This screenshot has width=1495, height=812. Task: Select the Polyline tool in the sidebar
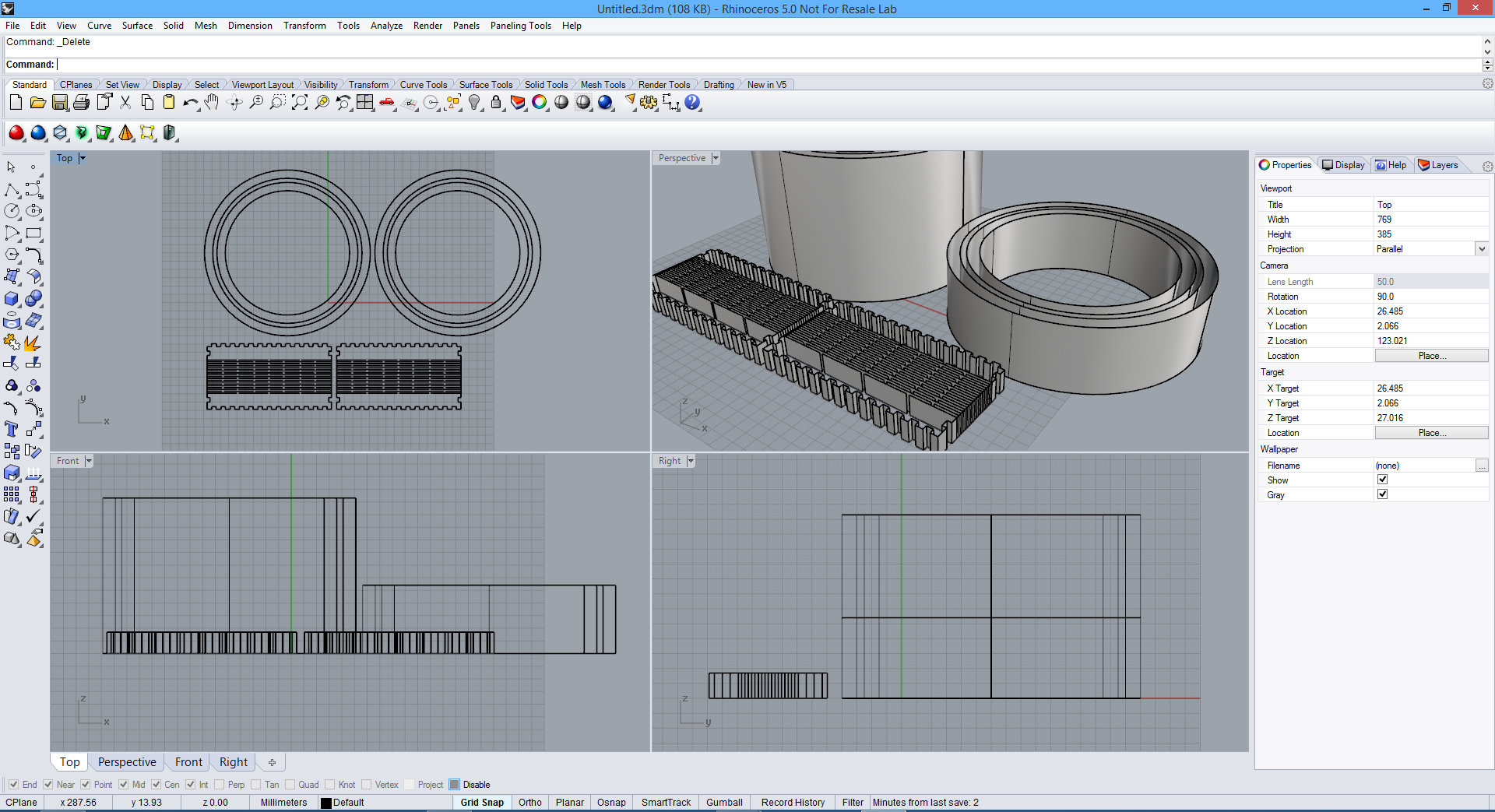coord(12,189)
